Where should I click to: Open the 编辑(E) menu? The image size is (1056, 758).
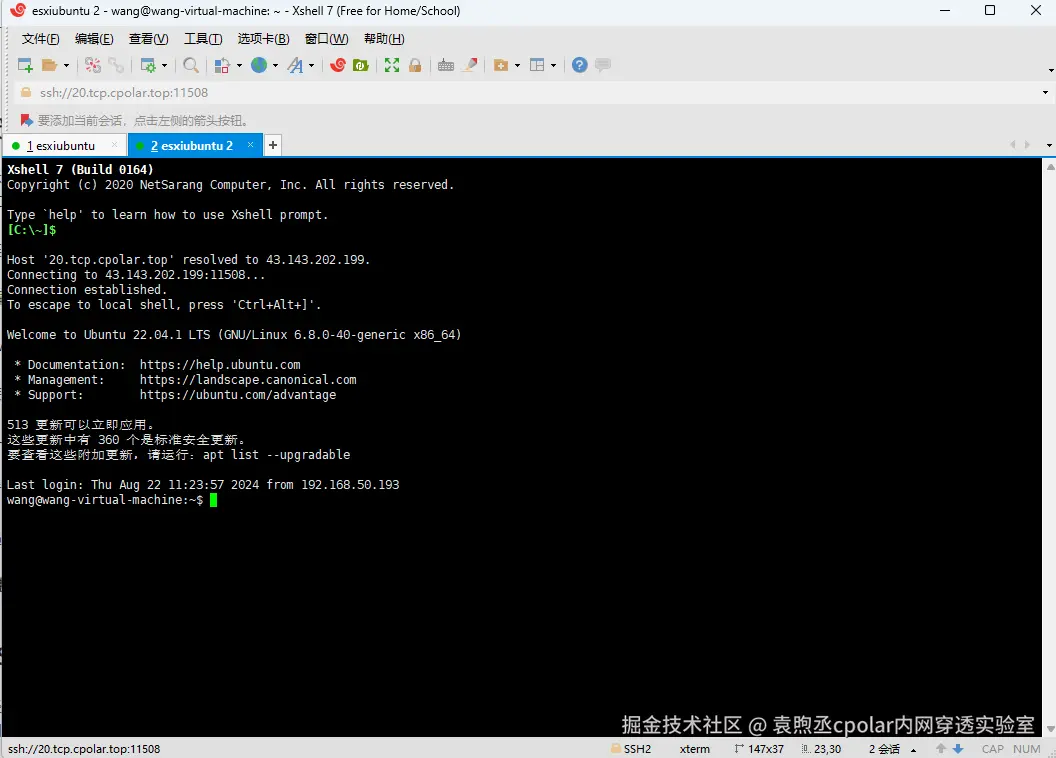[94, 39]
